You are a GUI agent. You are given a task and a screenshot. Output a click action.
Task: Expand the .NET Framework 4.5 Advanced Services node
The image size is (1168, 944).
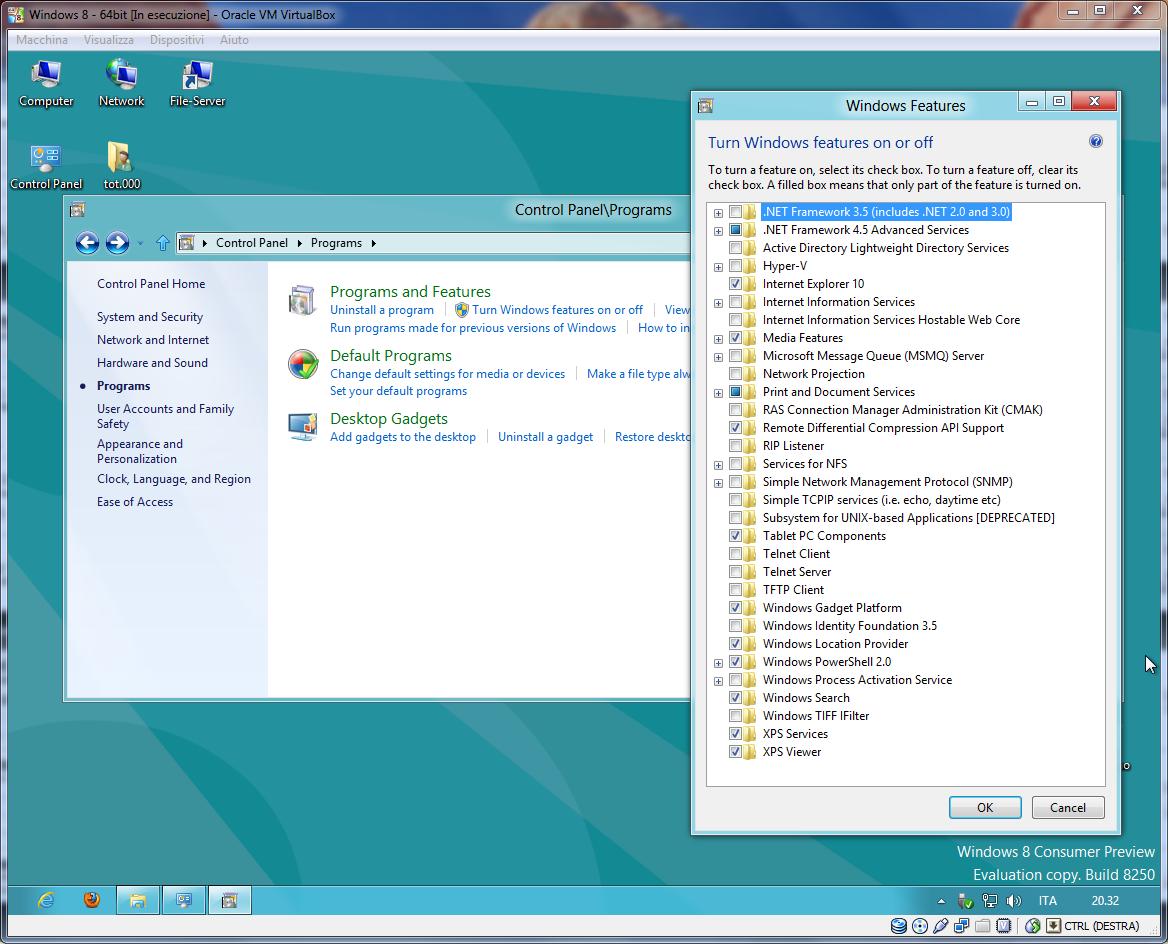(x=718, y=231)
